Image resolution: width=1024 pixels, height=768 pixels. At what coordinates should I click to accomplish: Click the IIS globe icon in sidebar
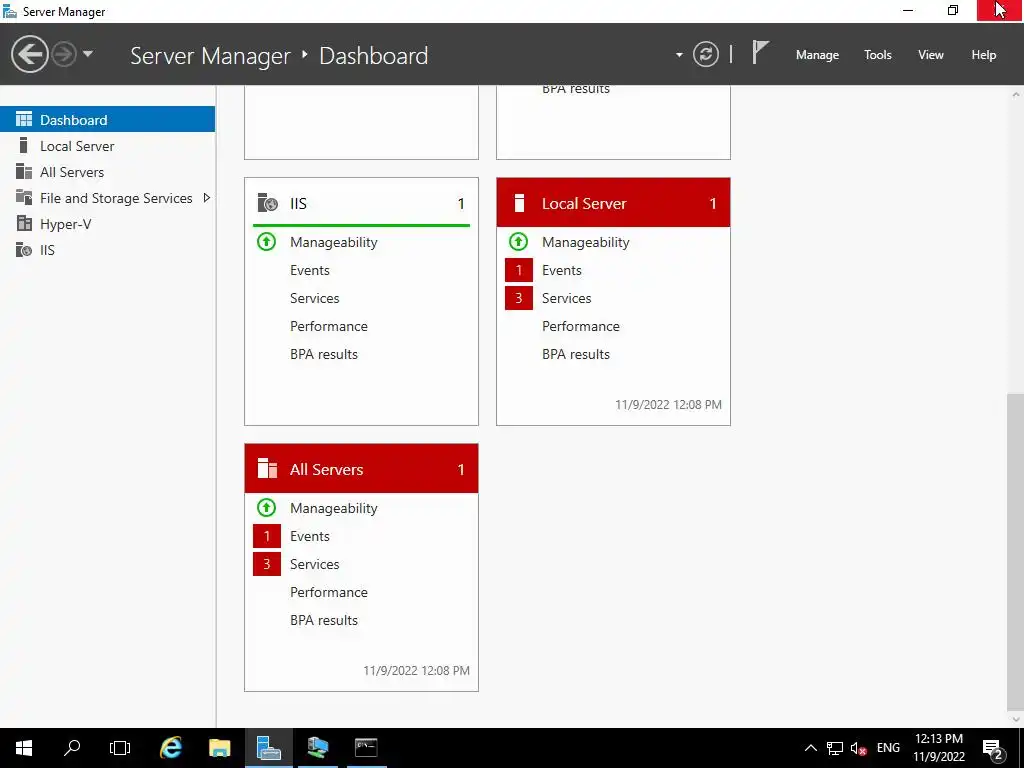[x=24, y=249]
